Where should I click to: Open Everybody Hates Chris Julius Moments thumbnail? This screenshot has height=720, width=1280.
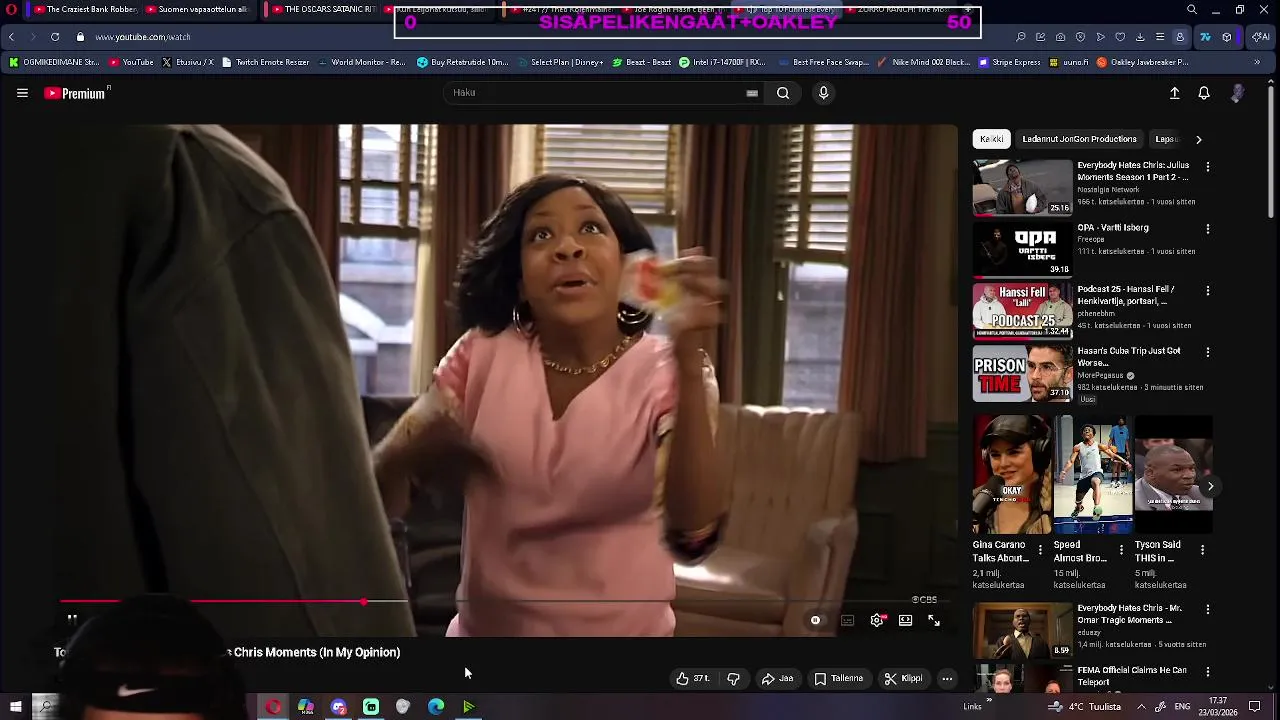point(1022,187)
